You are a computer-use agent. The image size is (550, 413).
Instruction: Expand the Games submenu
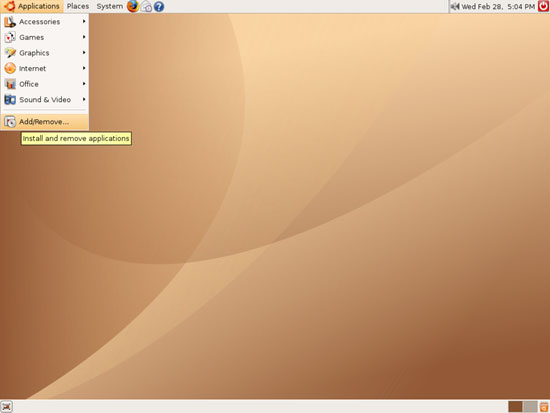(45, 37)
